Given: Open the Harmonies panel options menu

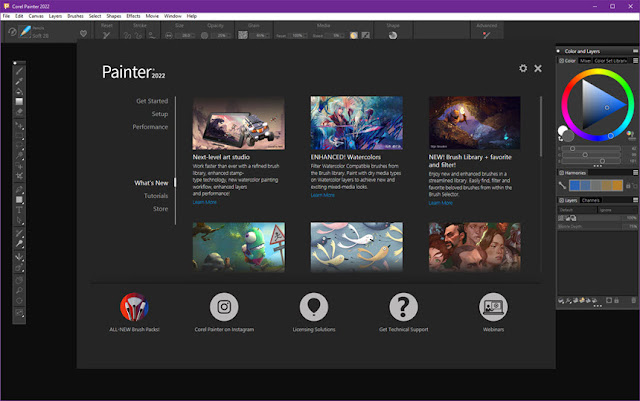Looking at the screenshot, I should pyautogui.click(x=635, y=173).
